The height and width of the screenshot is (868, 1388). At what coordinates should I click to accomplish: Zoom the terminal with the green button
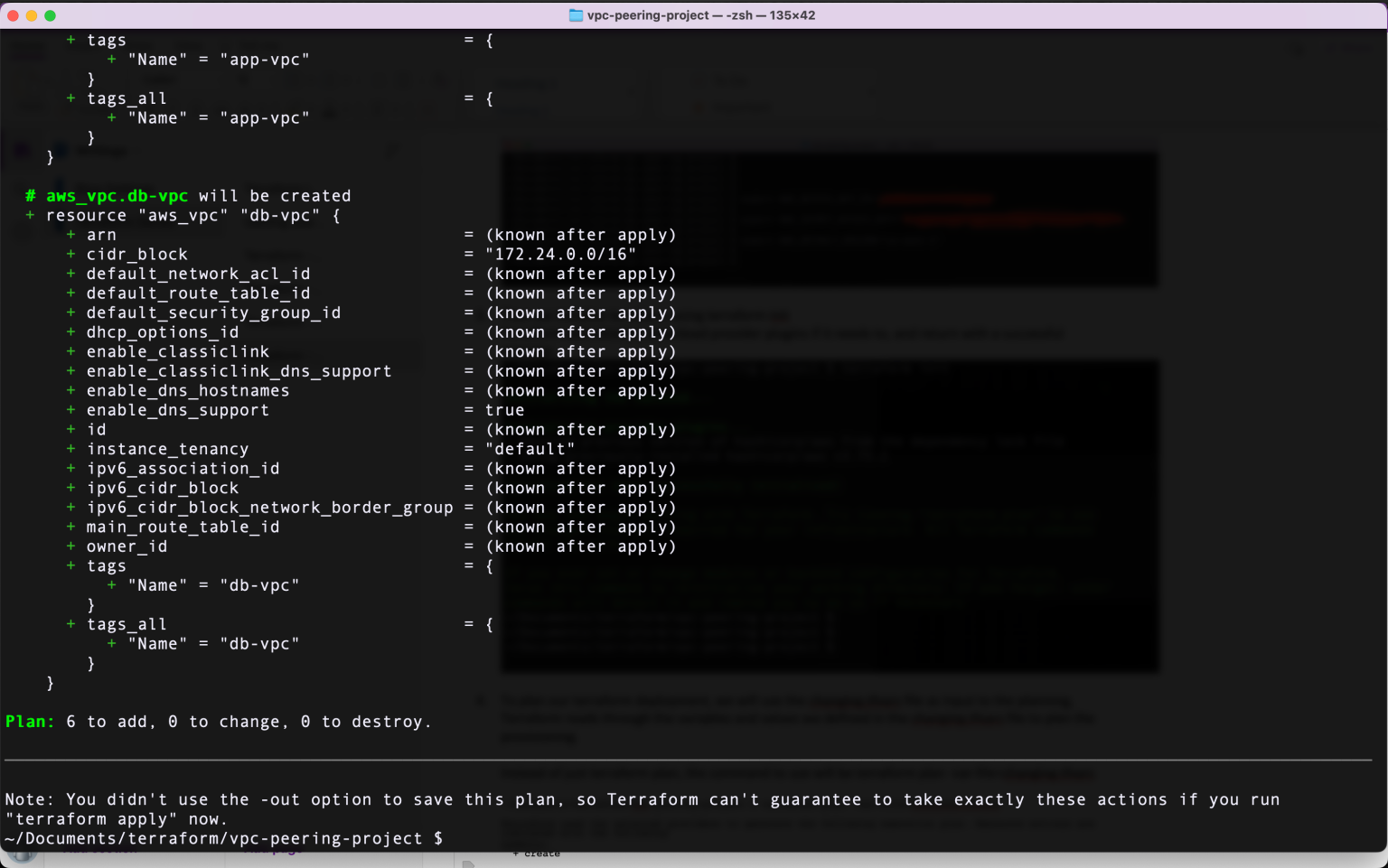tap(50, 15)
